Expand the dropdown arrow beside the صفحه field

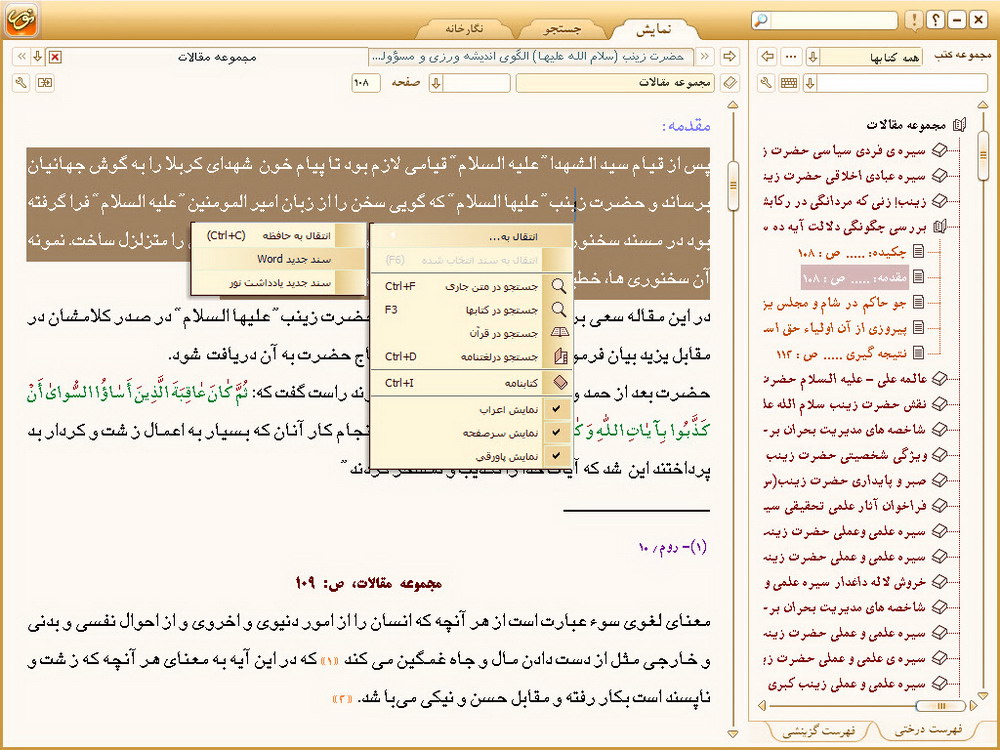click(x=436, y=83)
